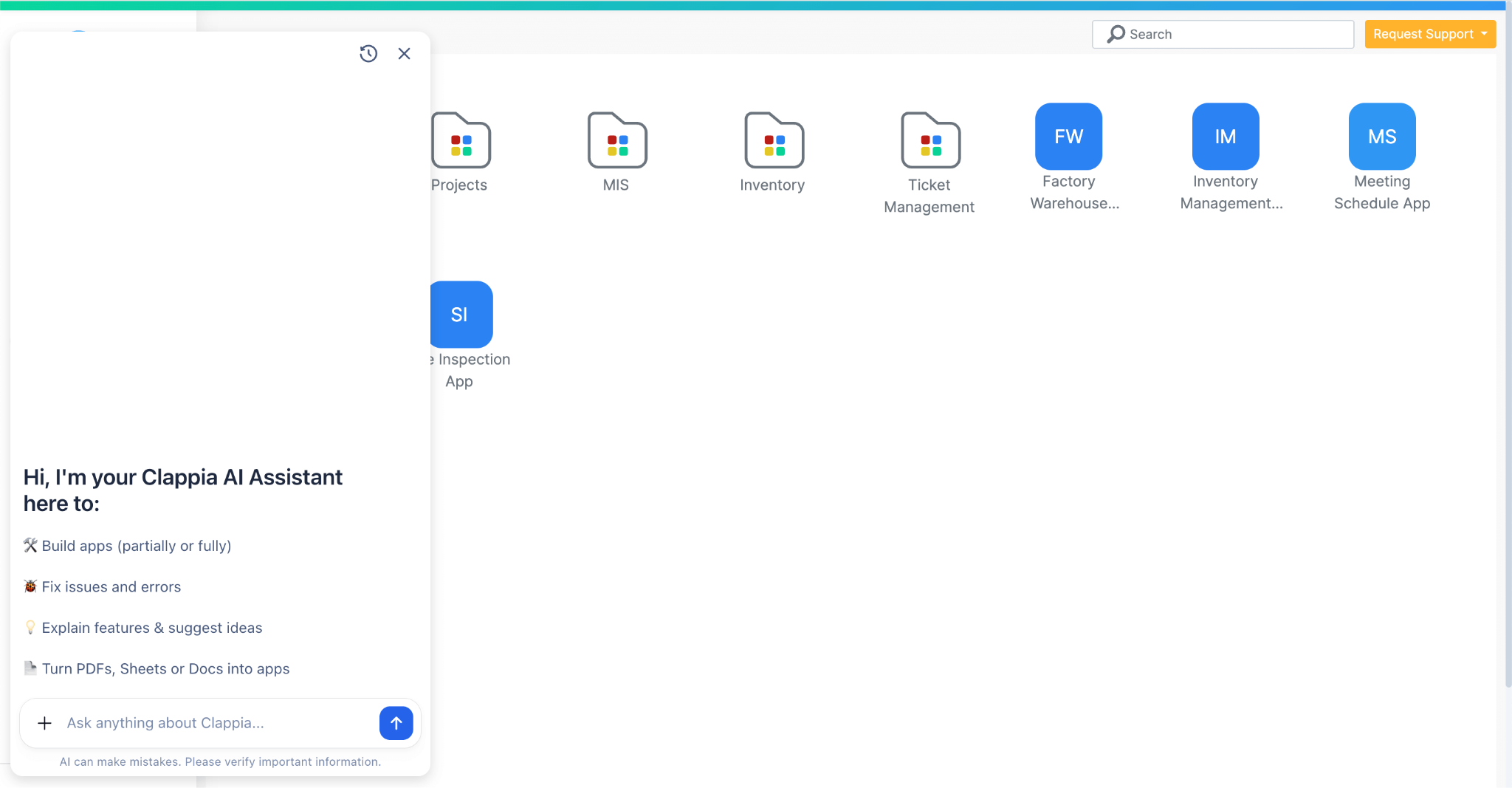
Task: Click Turn PDFs, Sheets or Docs into apps
Action: click(x=165, y=668)
